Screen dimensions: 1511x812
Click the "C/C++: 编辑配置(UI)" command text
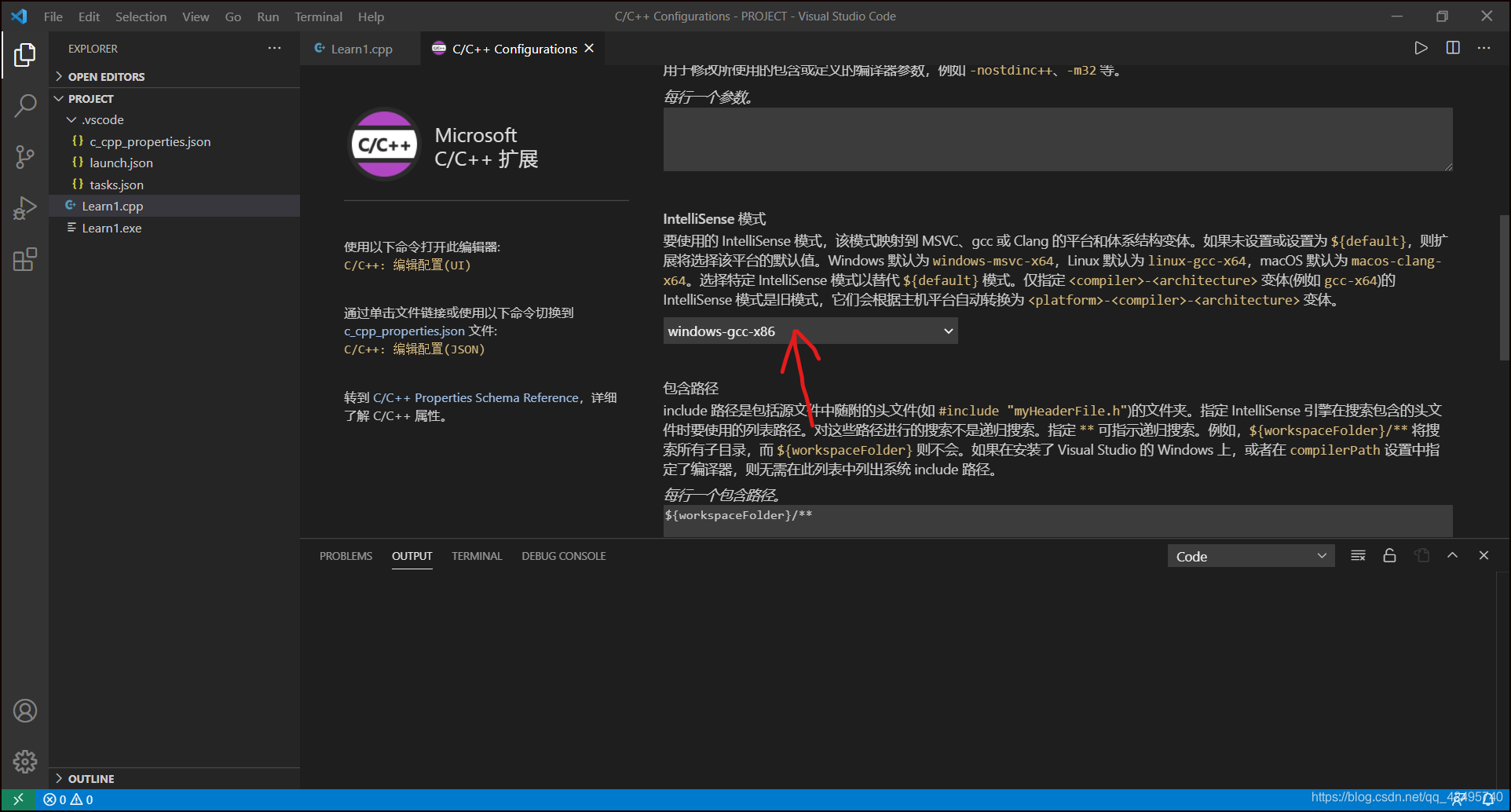tap(407, 265)
